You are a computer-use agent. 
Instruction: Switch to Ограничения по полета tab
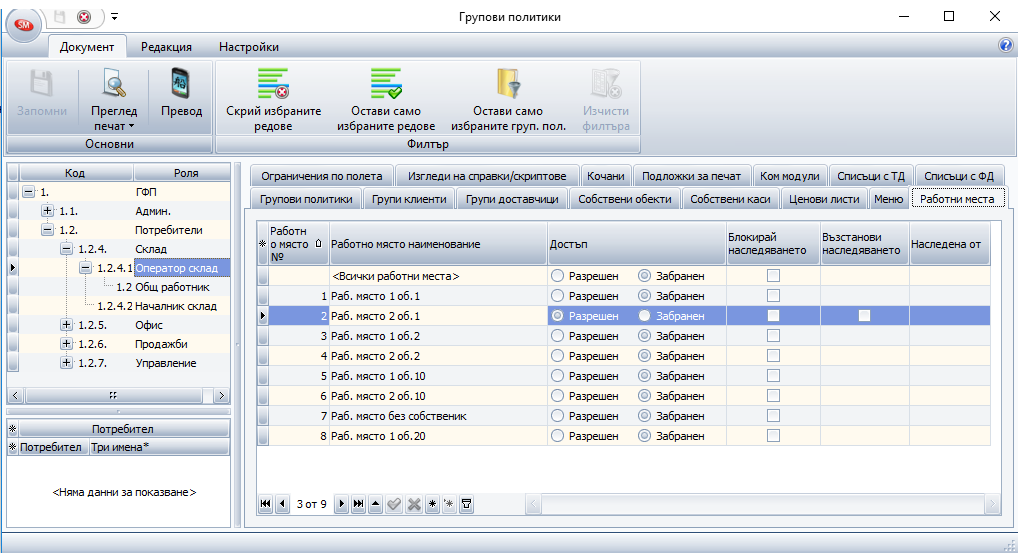point(321,176)
